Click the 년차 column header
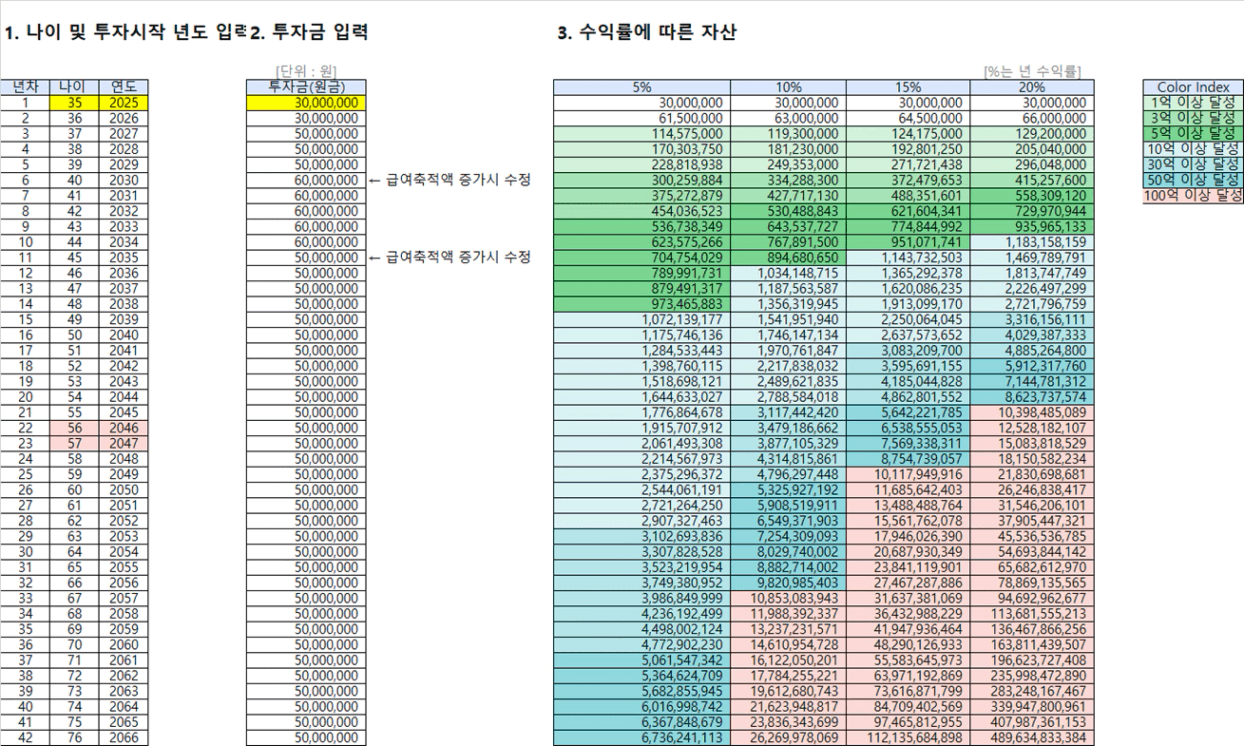 [x=23, y=87]
